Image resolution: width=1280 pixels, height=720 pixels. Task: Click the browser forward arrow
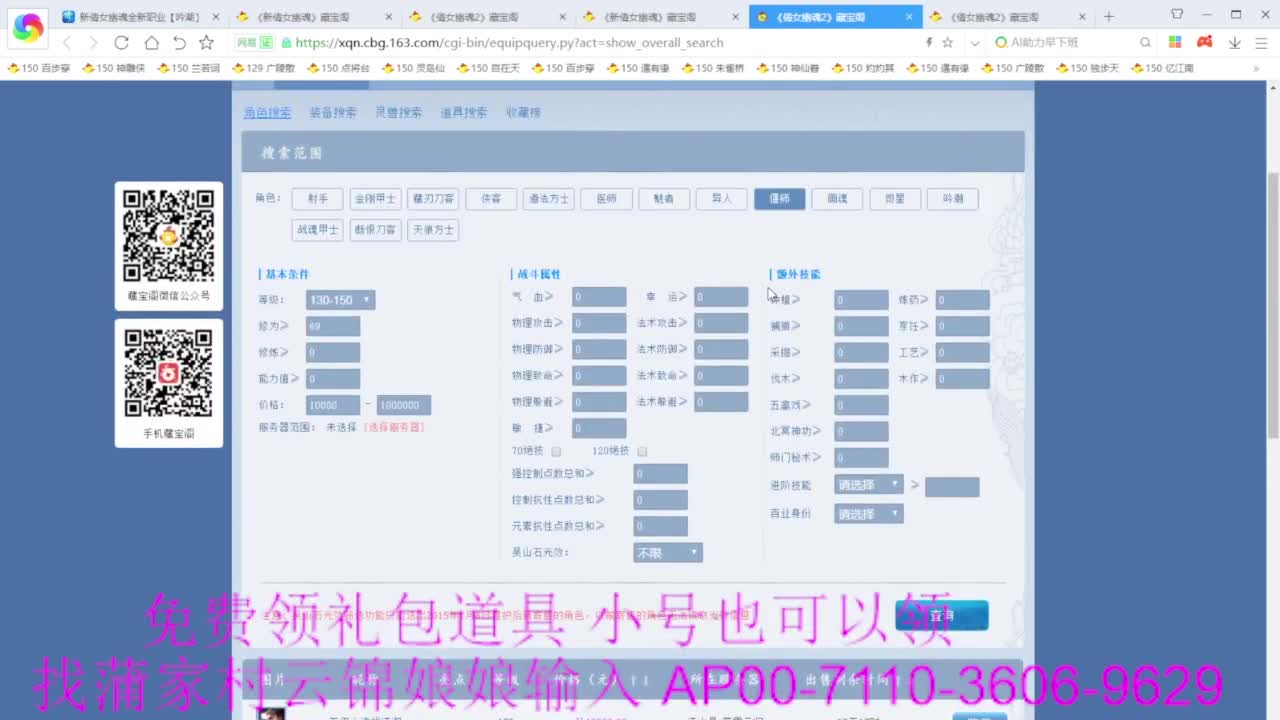[94, 43]
